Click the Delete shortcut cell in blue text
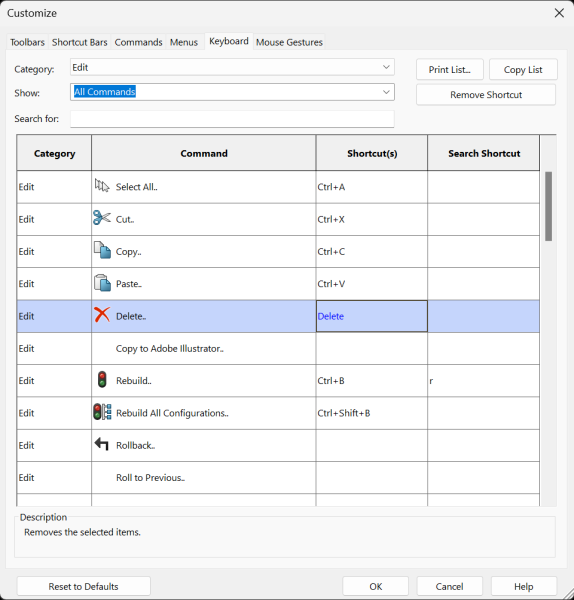This screenshot has height=600, width=574. 372,316
